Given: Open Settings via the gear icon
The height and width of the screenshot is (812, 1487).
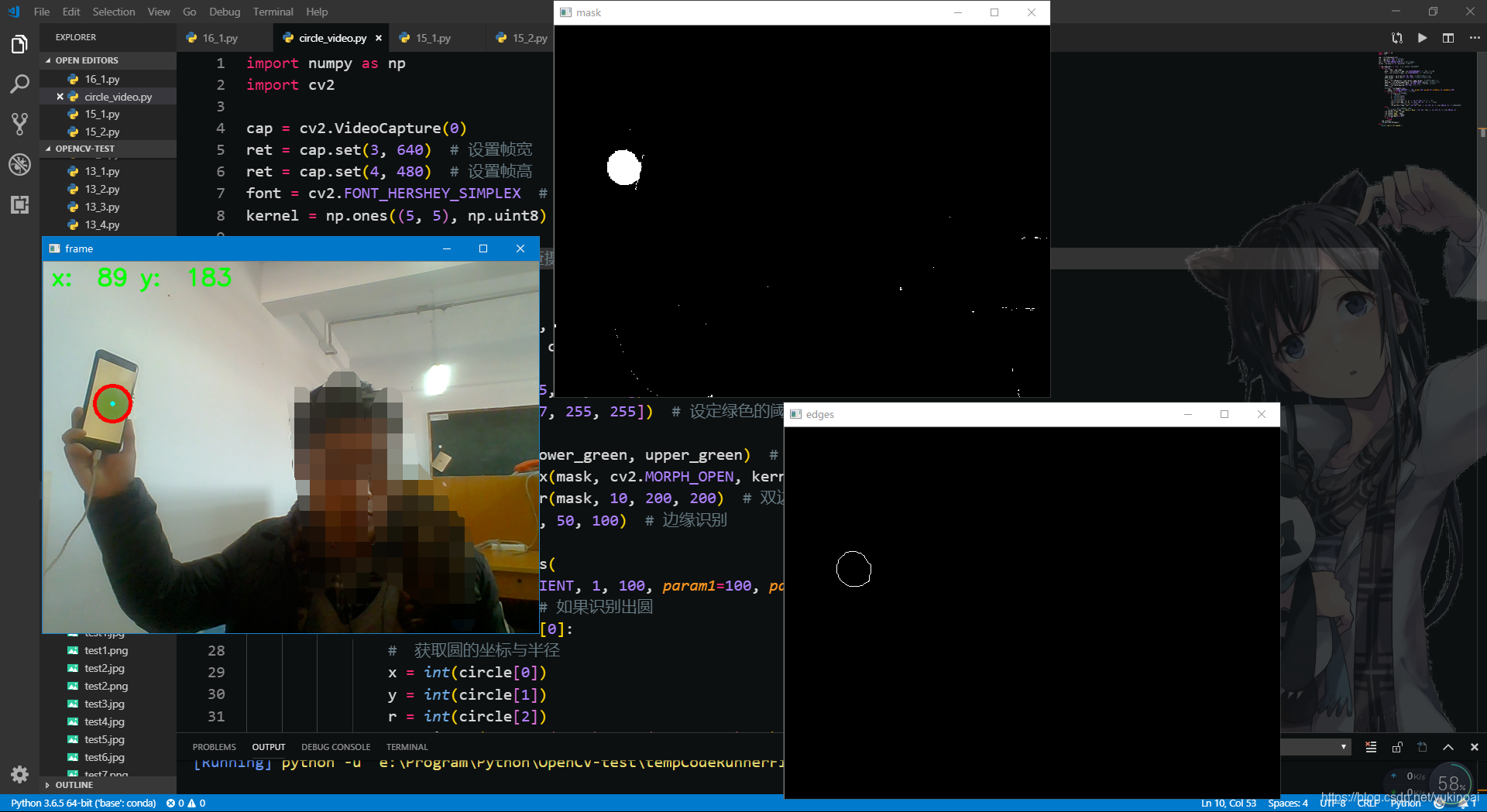Looking at the screenshot, I should click(x=19, y=775).
